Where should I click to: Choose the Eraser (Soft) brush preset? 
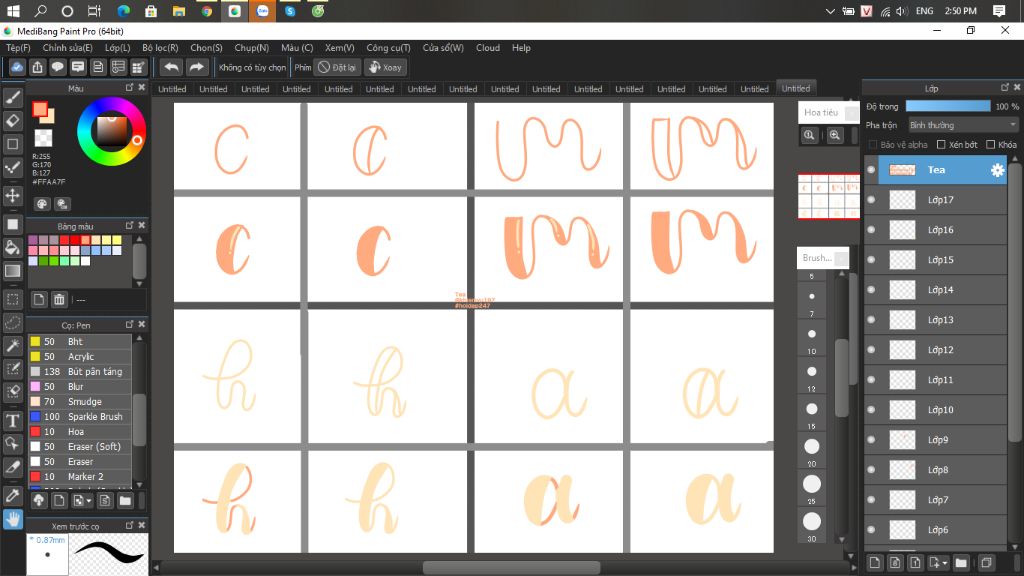click(x=80, y=447)
